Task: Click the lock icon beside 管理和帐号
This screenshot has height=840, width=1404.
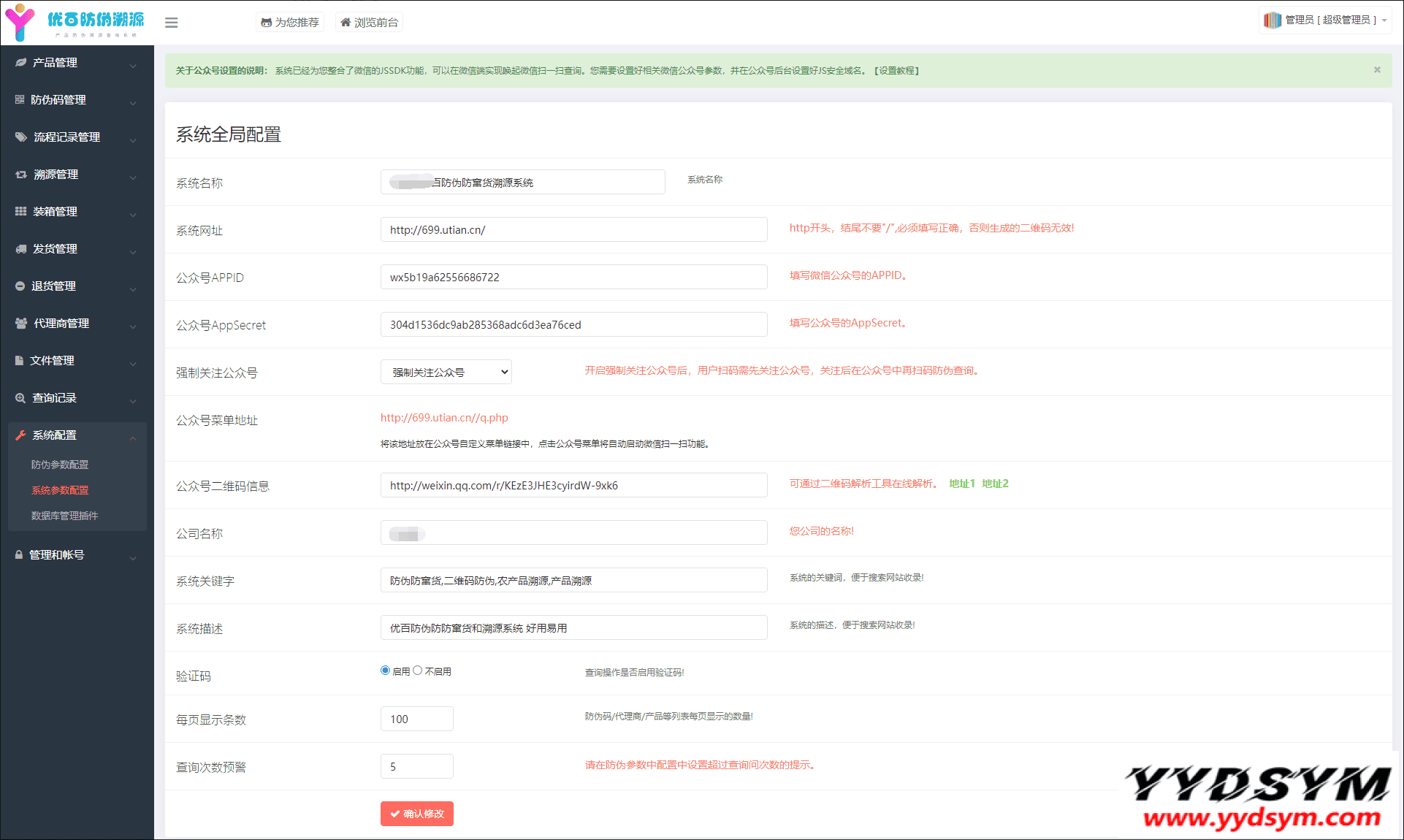Action: 19,555
